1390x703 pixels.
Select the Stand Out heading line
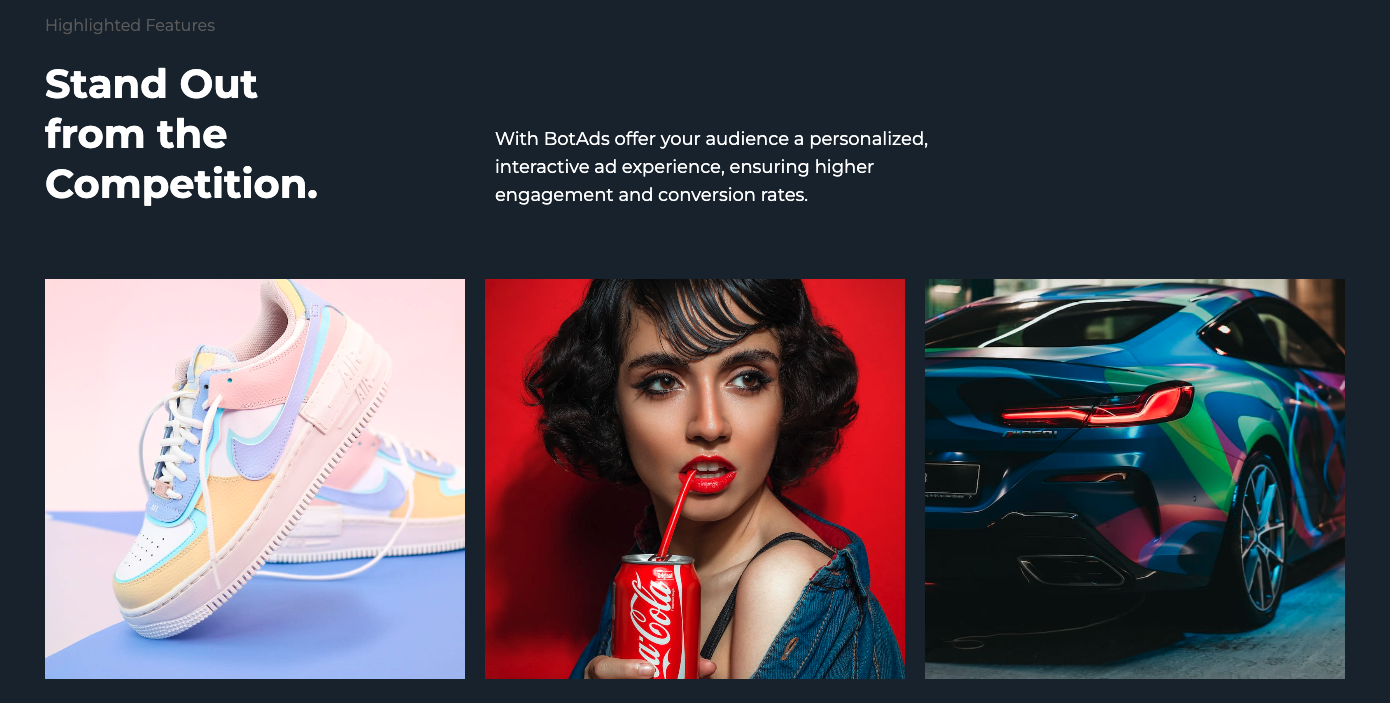click(151, 84)
